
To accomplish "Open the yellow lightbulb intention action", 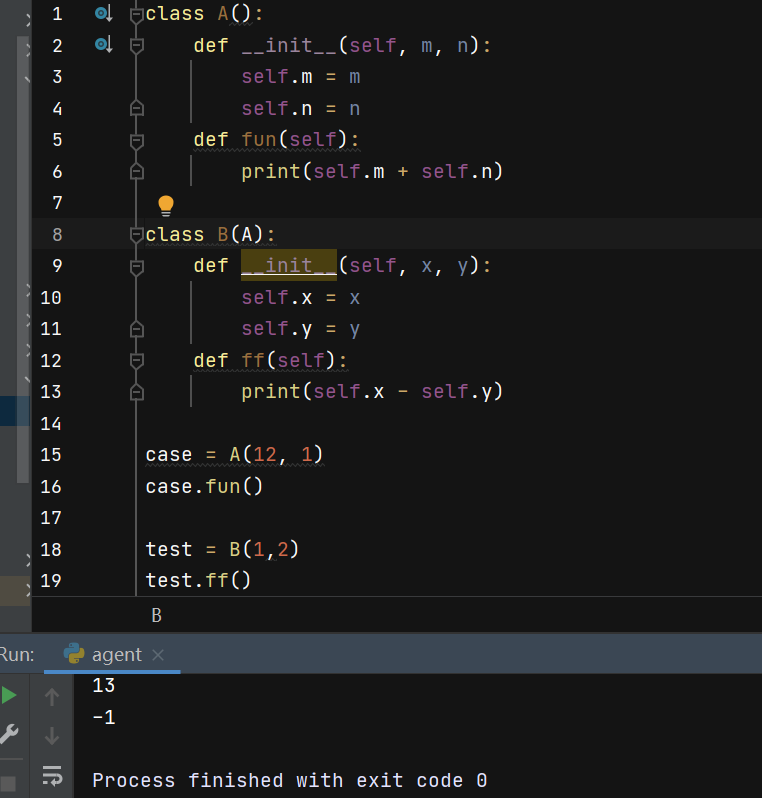I will pos(166,206).
